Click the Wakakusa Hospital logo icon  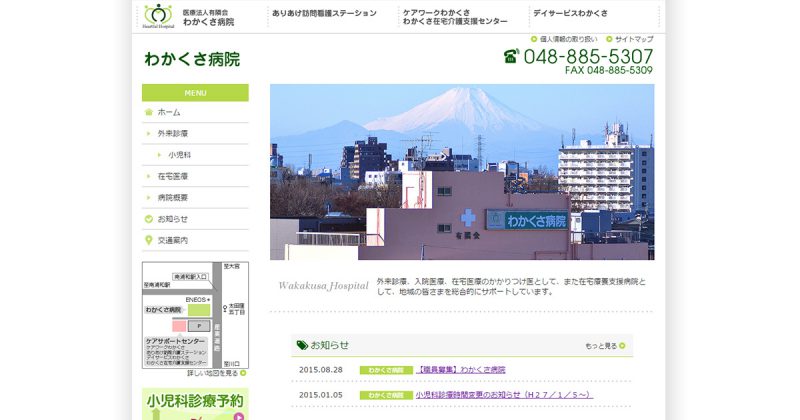coord(159,15)
